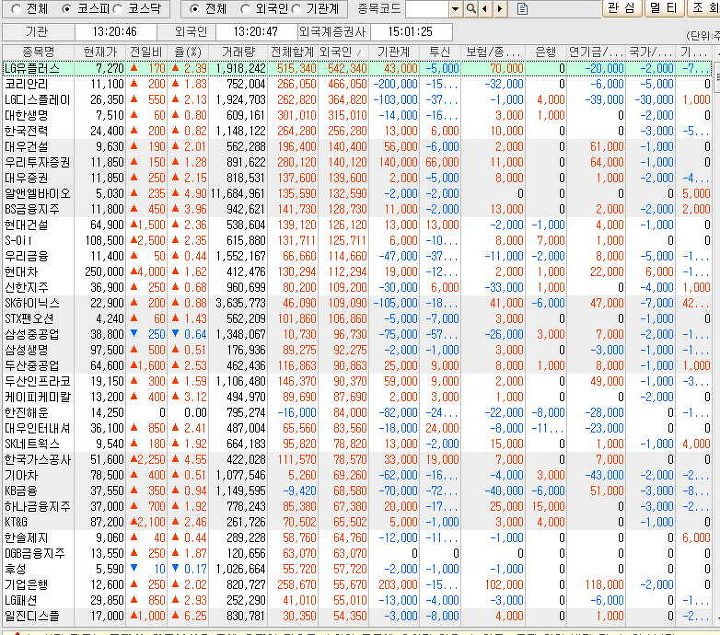Sort by 투신 column header

440,52
